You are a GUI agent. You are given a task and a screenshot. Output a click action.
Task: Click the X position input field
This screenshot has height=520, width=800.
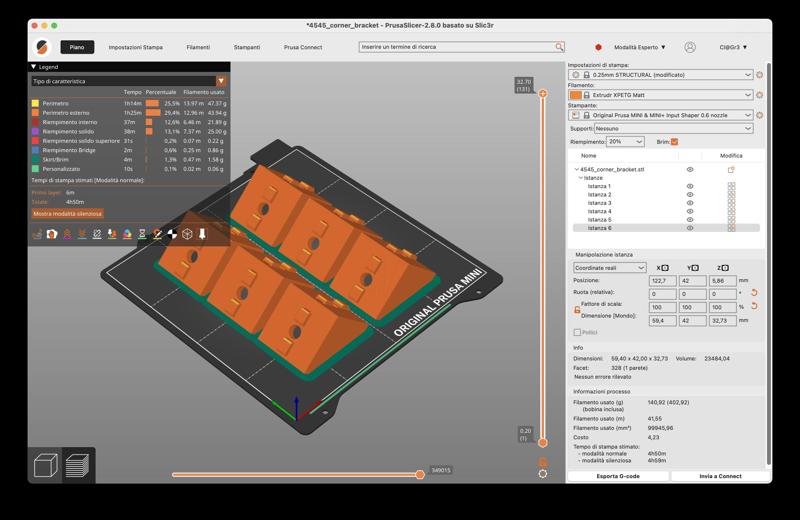[662, 281]
